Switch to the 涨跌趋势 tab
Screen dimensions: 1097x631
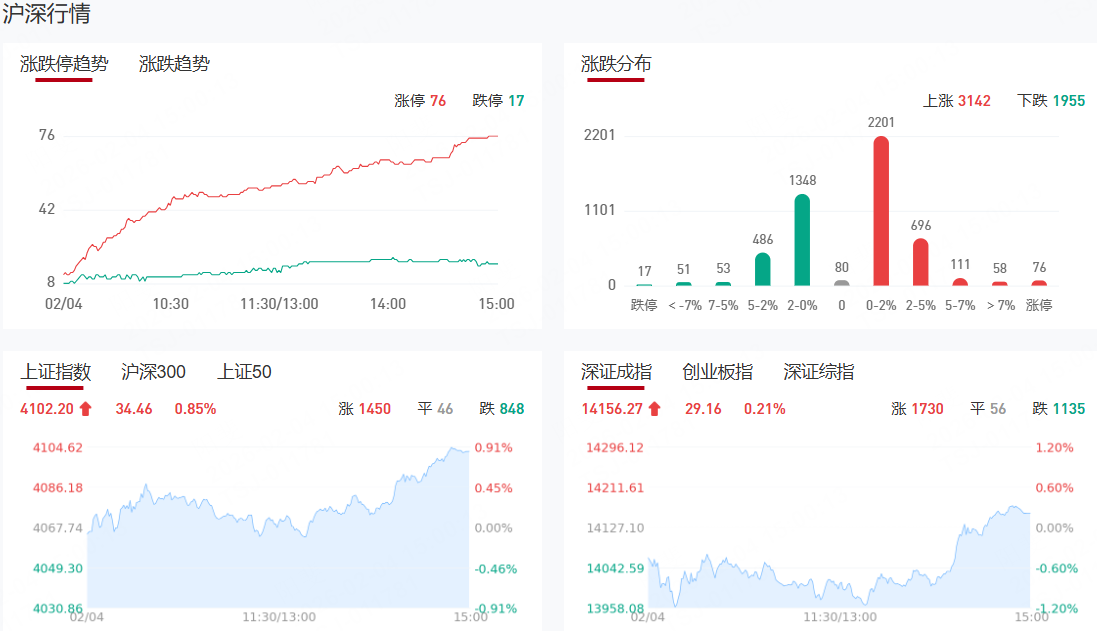pos(175,64)
